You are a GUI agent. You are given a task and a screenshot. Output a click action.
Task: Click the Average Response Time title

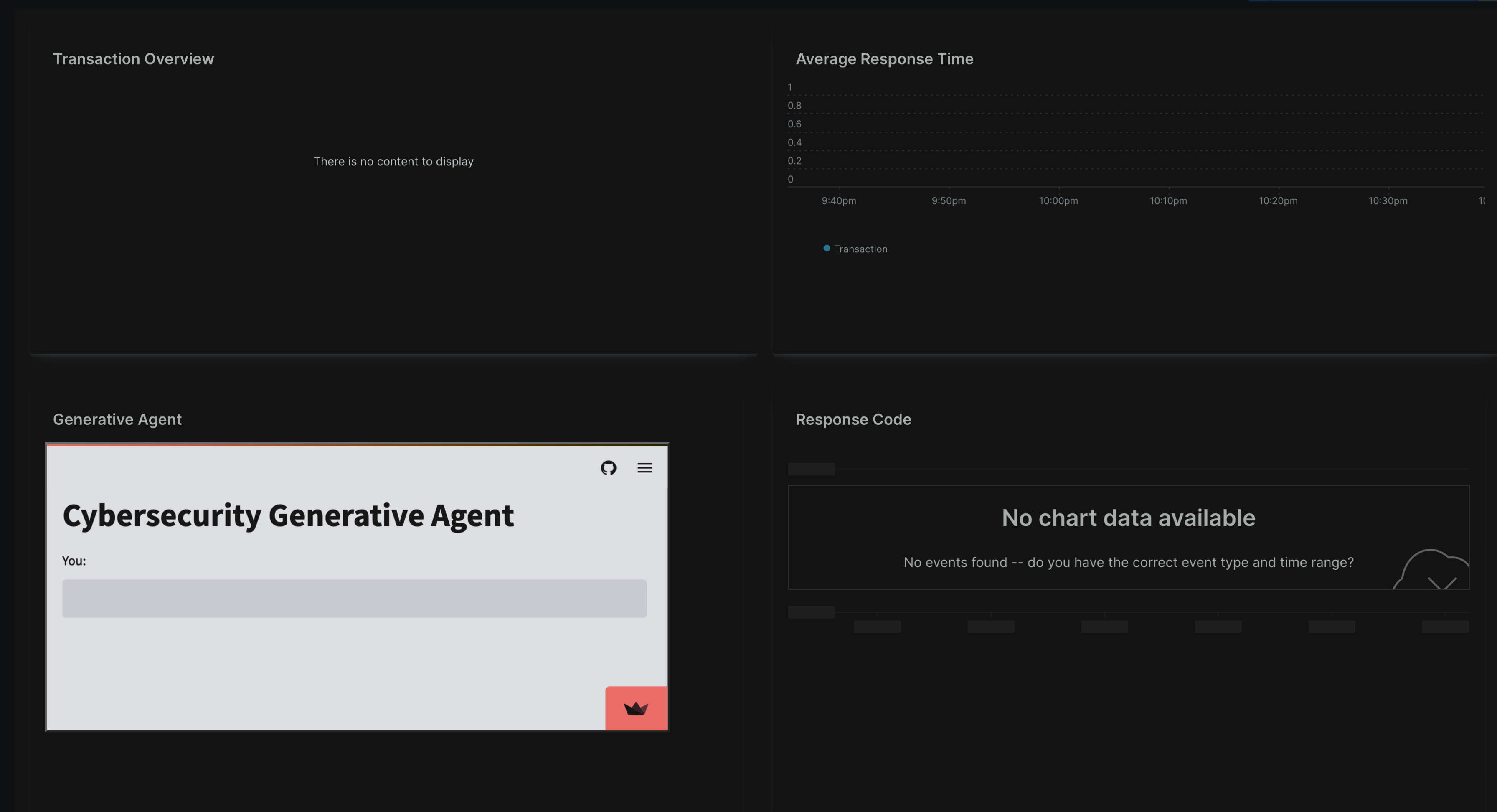[x=884, y=59]
